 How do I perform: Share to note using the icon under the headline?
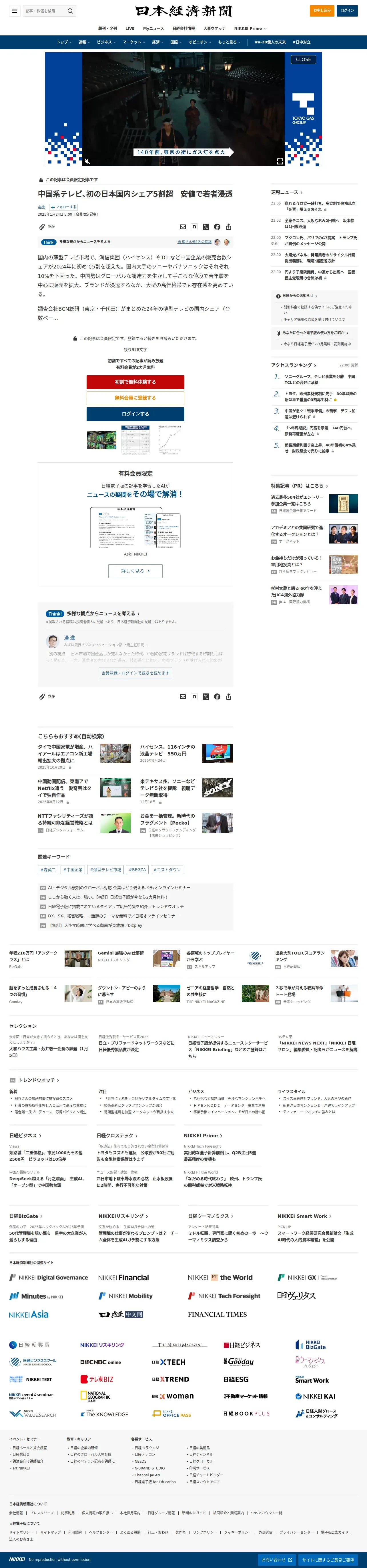point(194,227)
